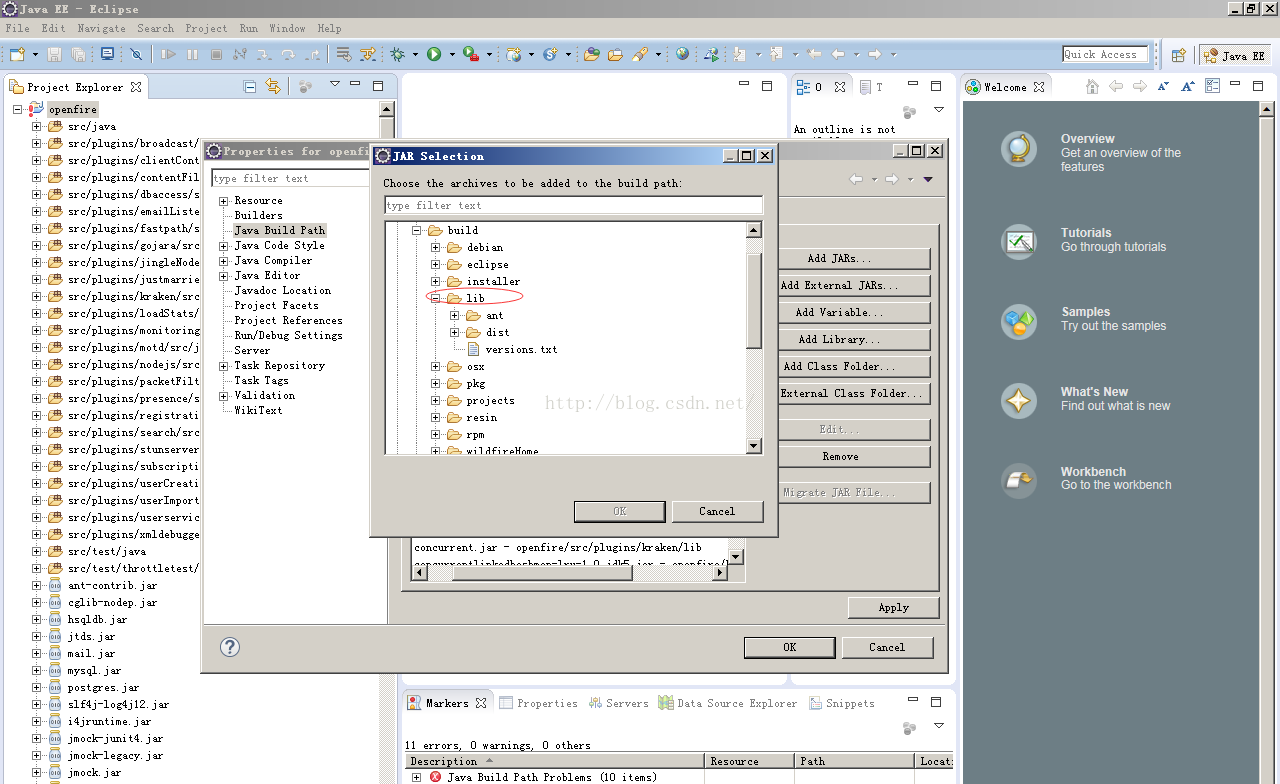Click the Save toolbar icon
The width and height of the screenshot is (1280, 784).
[54, 54]
